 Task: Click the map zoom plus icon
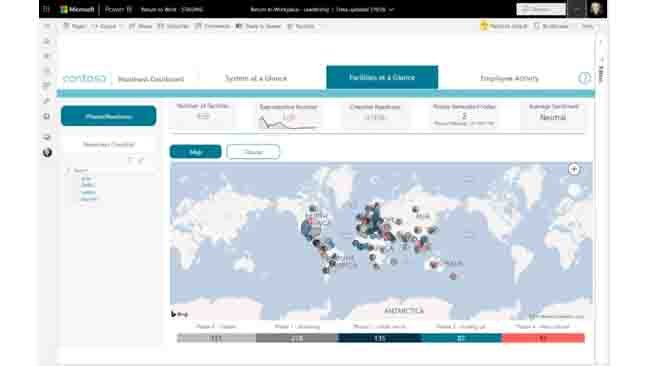pyautogui.click(x=574, y=169)
